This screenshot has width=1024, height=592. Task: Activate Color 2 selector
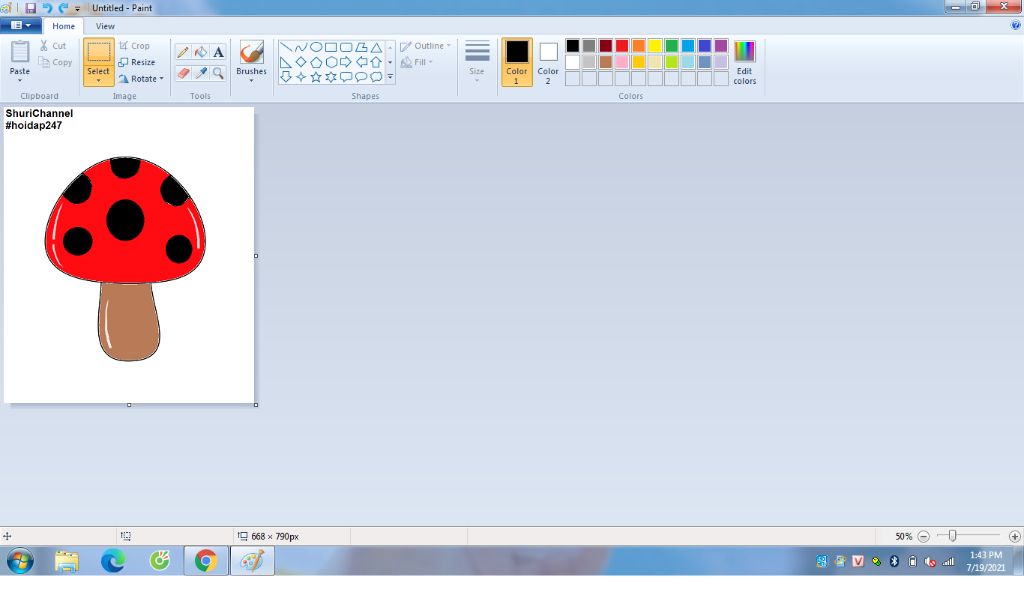pos(548,62)
